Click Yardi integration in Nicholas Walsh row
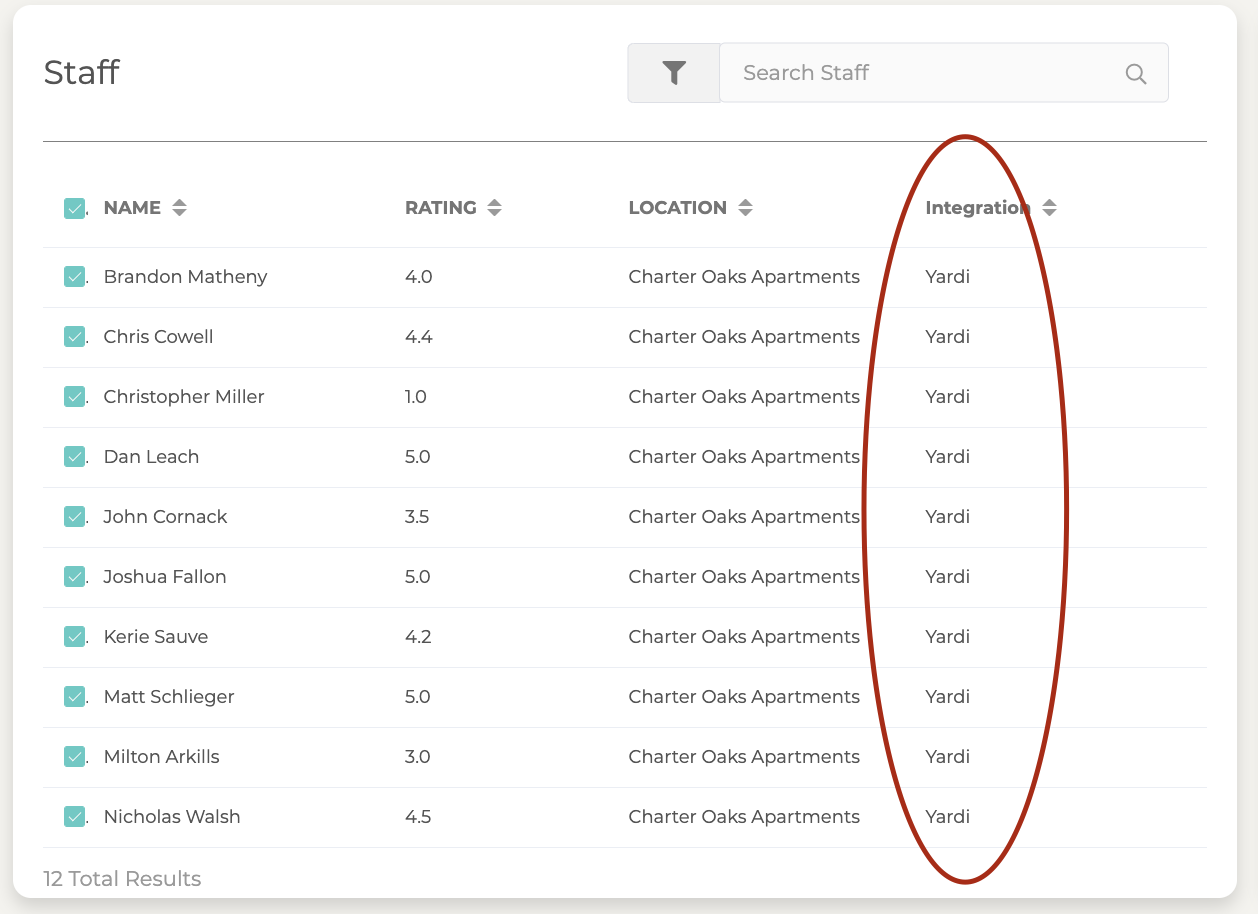This screenshot has width=1258, height=914. coord(948,817)
